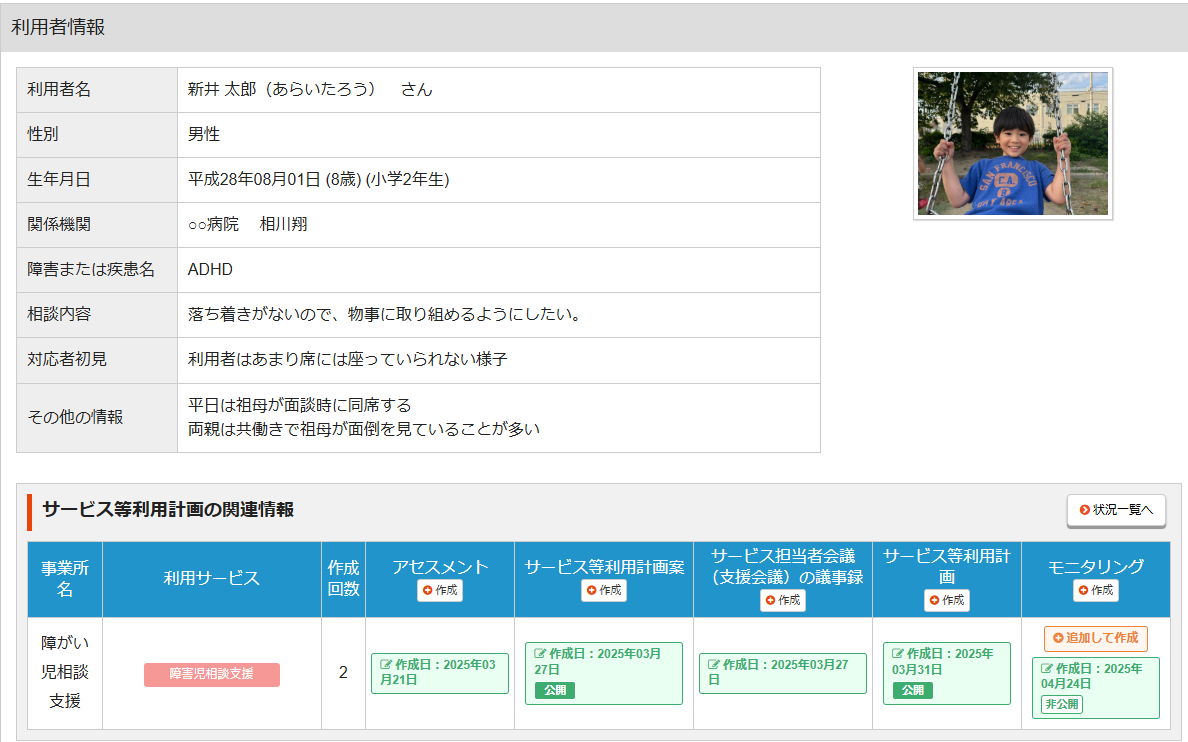Click the 利用者情報 section header
Viewport: 1188px width, 742px height.
point(594,27)
